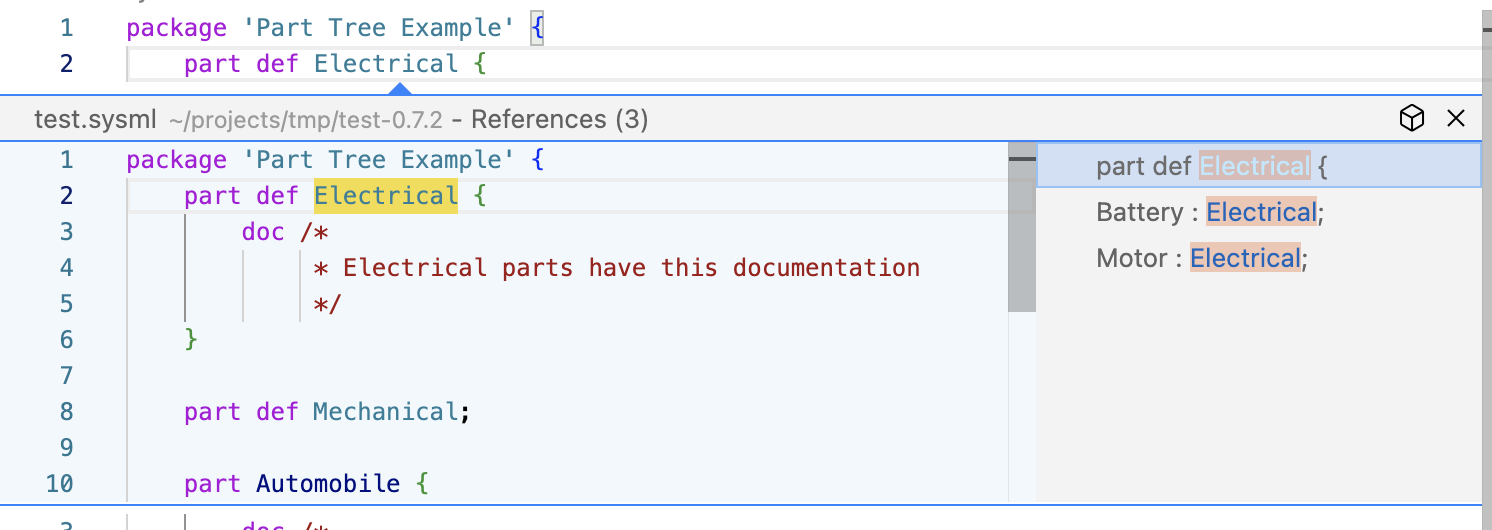Click Automobile part name on line 10
1492x530 pixels.
click(328, 484)
